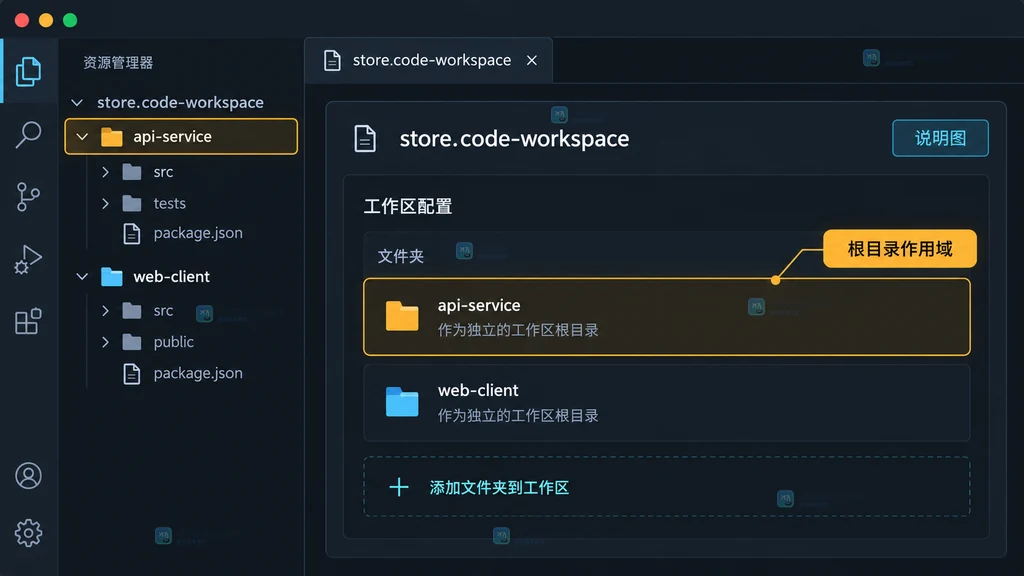
Task: Click blue web-client folder icon in tree
Action: [x=112, y=277]
